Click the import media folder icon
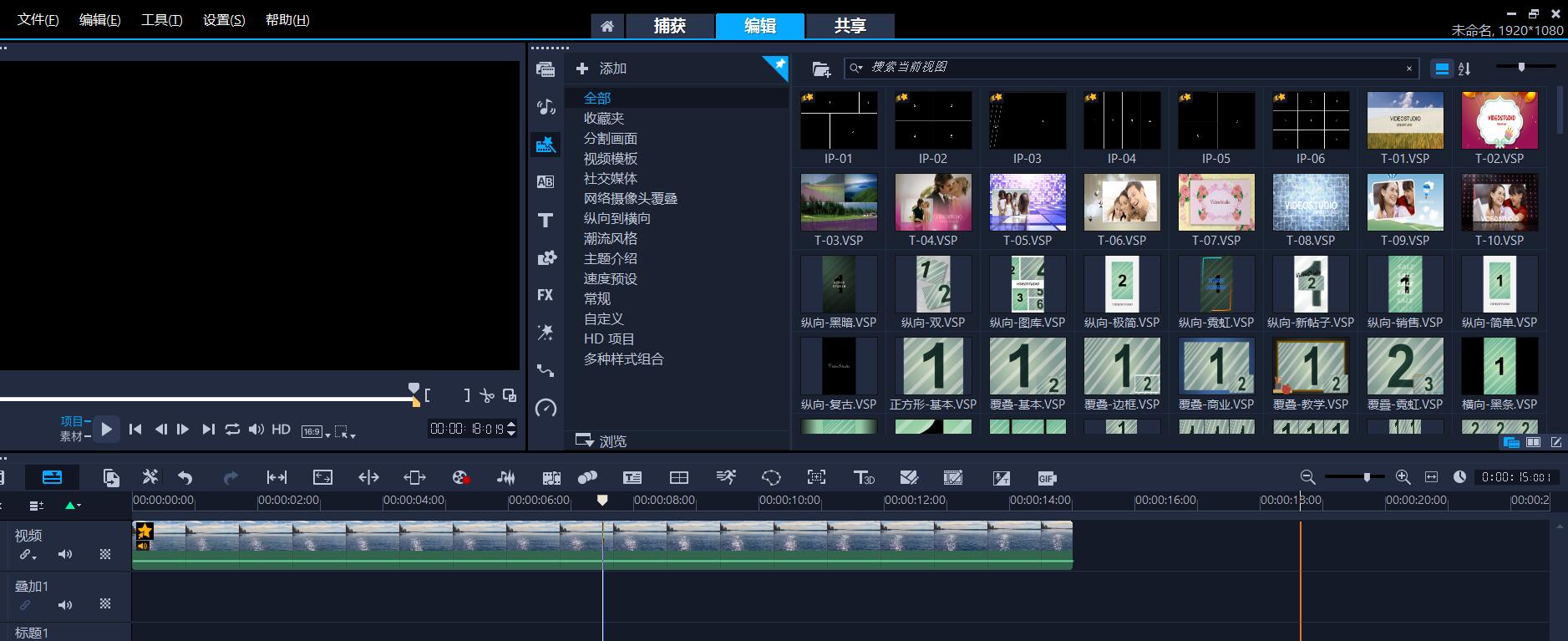This screenshot has width=1568, height=641. (x=821, y=69)
